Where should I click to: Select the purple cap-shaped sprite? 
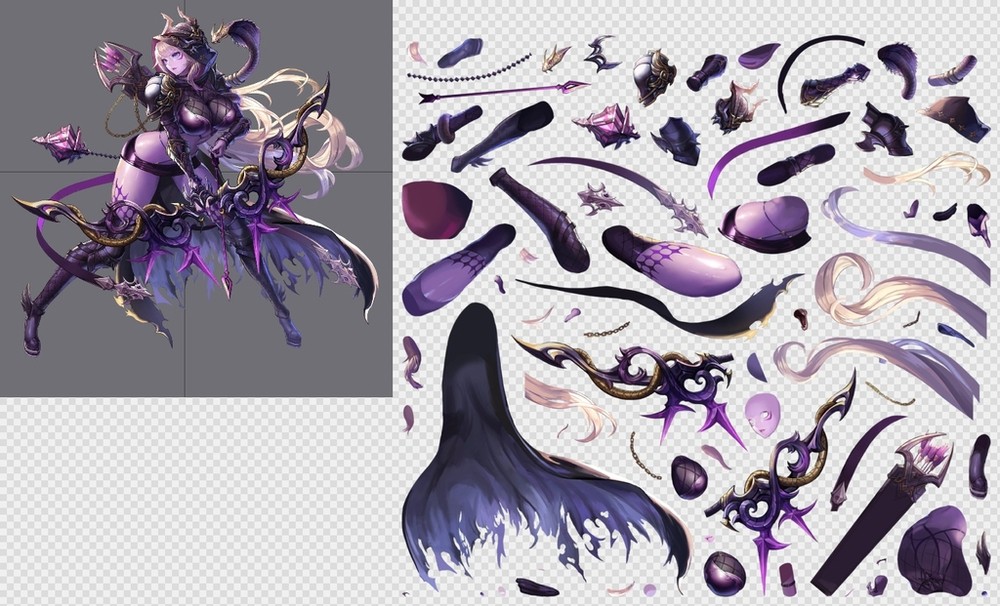tap(765, 222)
